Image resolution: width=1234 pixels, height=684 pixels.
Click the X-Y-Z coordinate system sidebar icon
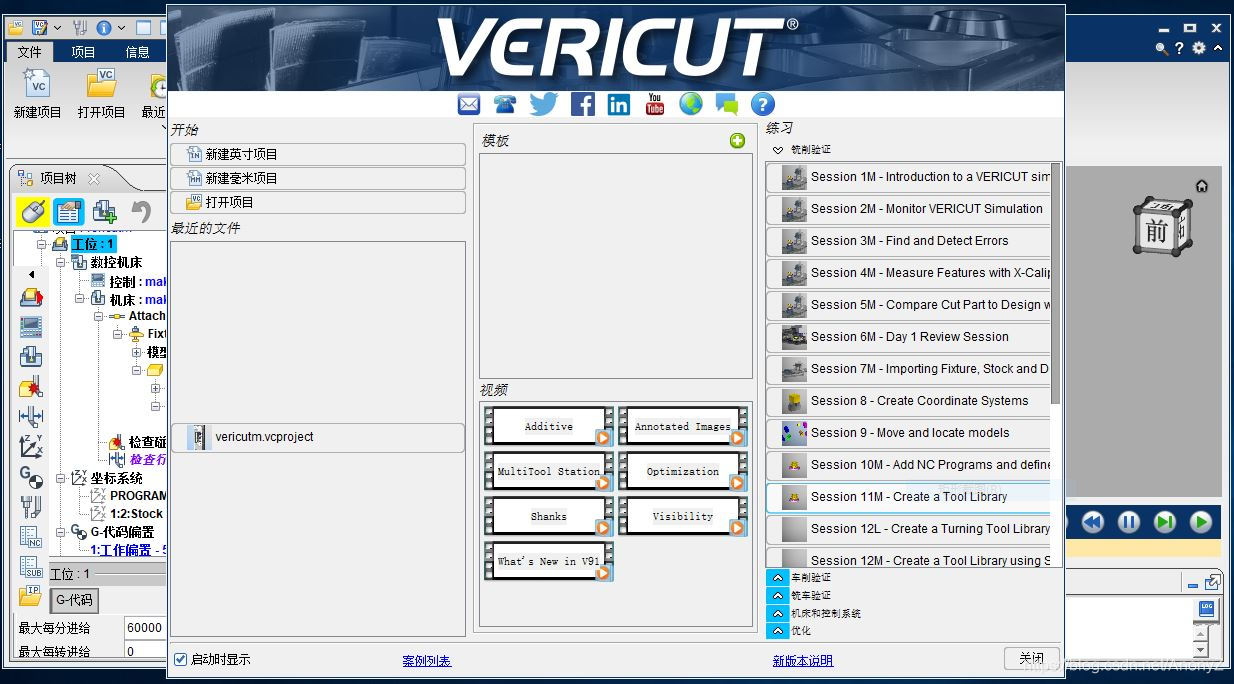click(31, 446)
